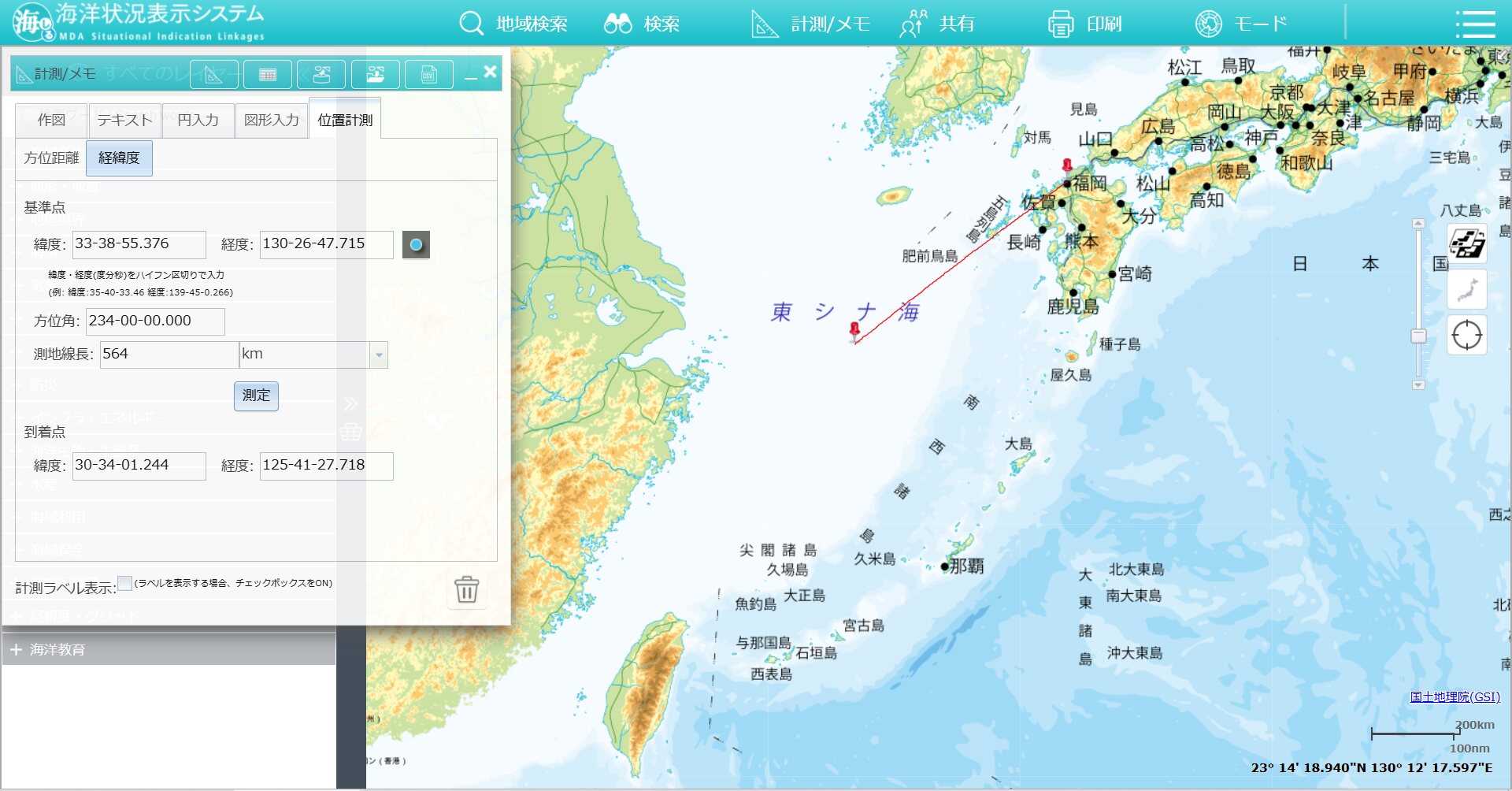Click the 久米島 map label
This screenshot has width=1512, height=791.
pyautogui.click(x=875, y=559)
